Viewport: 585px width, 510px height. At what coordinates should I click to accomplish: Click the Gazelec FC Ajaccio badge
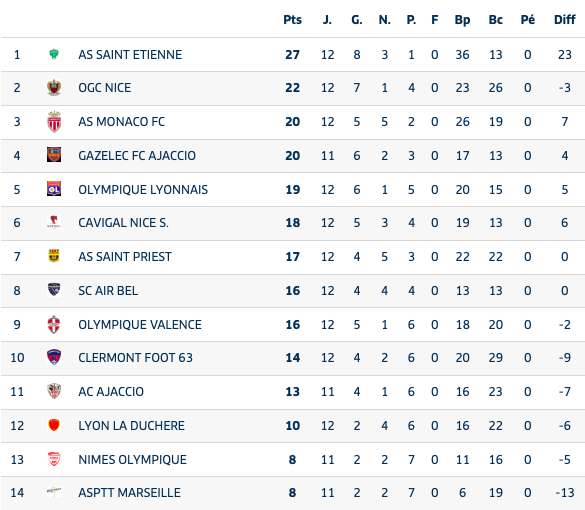[x=54, y=154]
